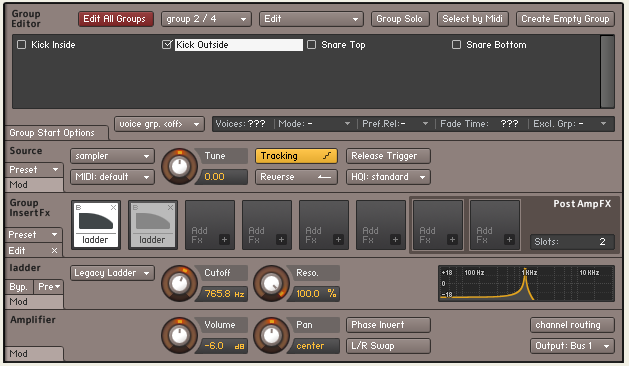This screenshot has width=629, height=366.
Task: Add an effect in the fourth insert slot
Action: (267, 225)
